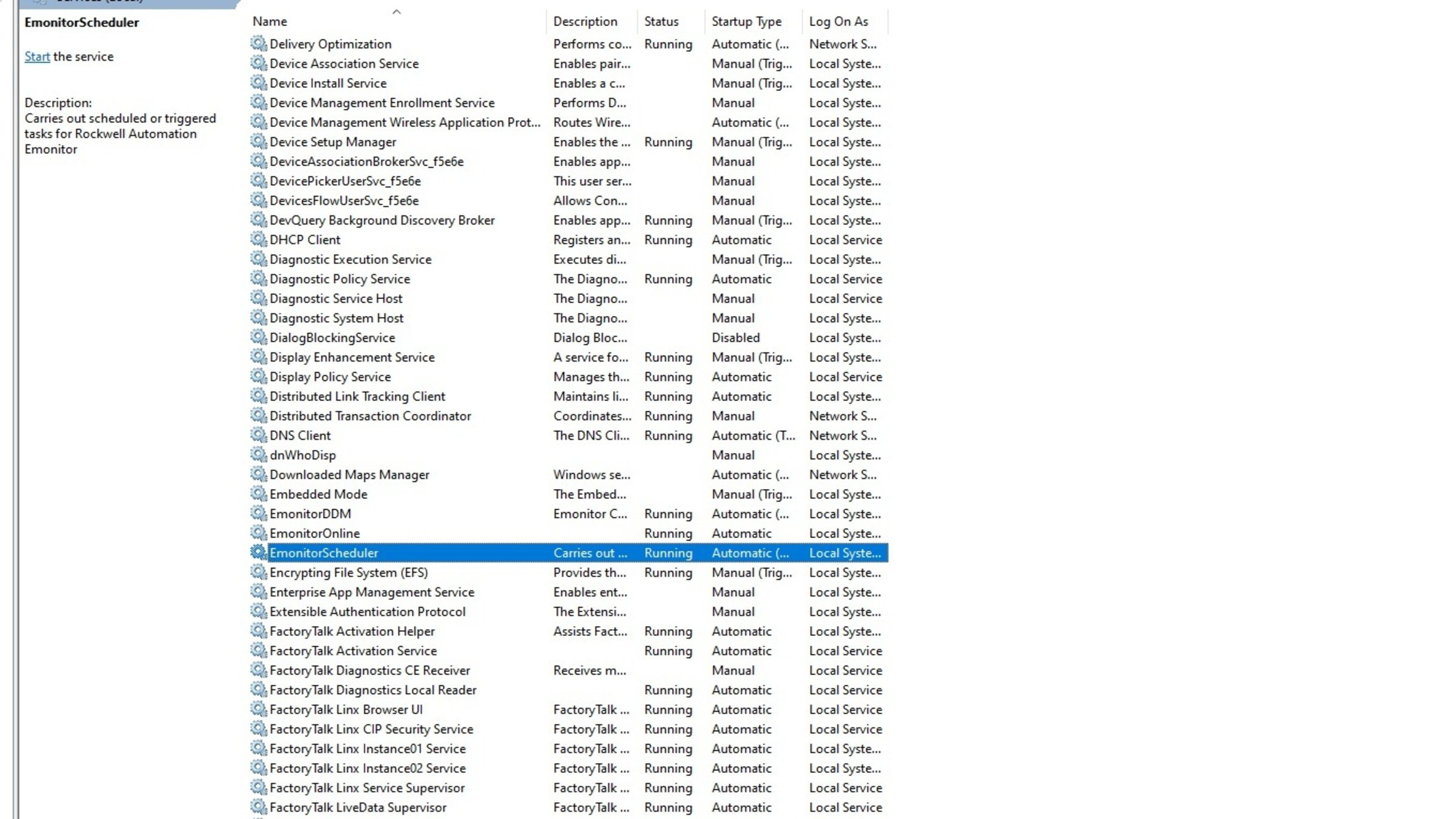1456x819 pixels.
Task: Click the gear icon for Delivery Optimization
Action: (x=258, y=44)
